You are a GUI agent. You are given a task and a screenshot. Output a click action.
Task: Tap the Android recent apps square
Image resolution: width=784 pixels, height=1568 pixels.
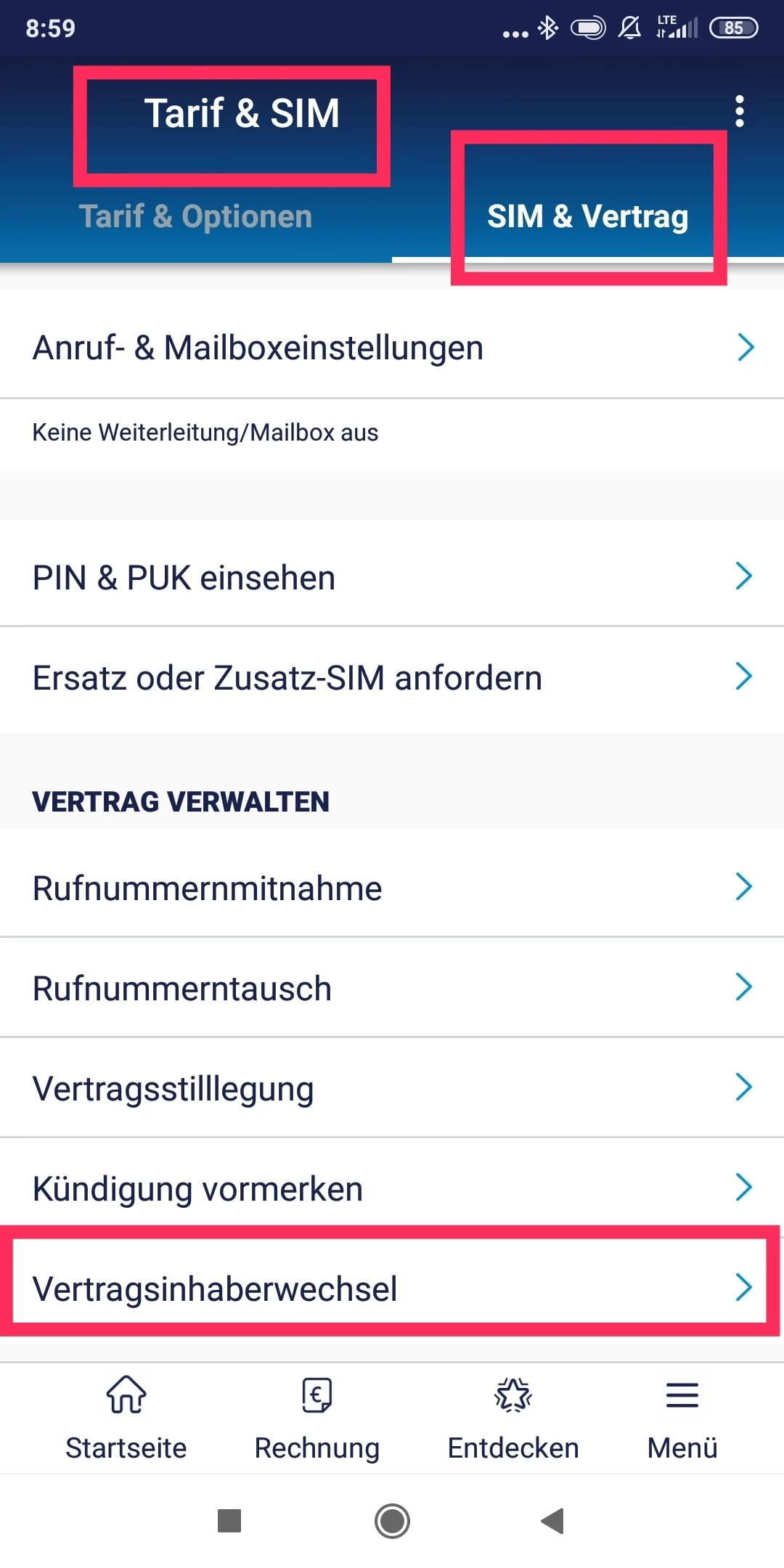click(229, 1520)
